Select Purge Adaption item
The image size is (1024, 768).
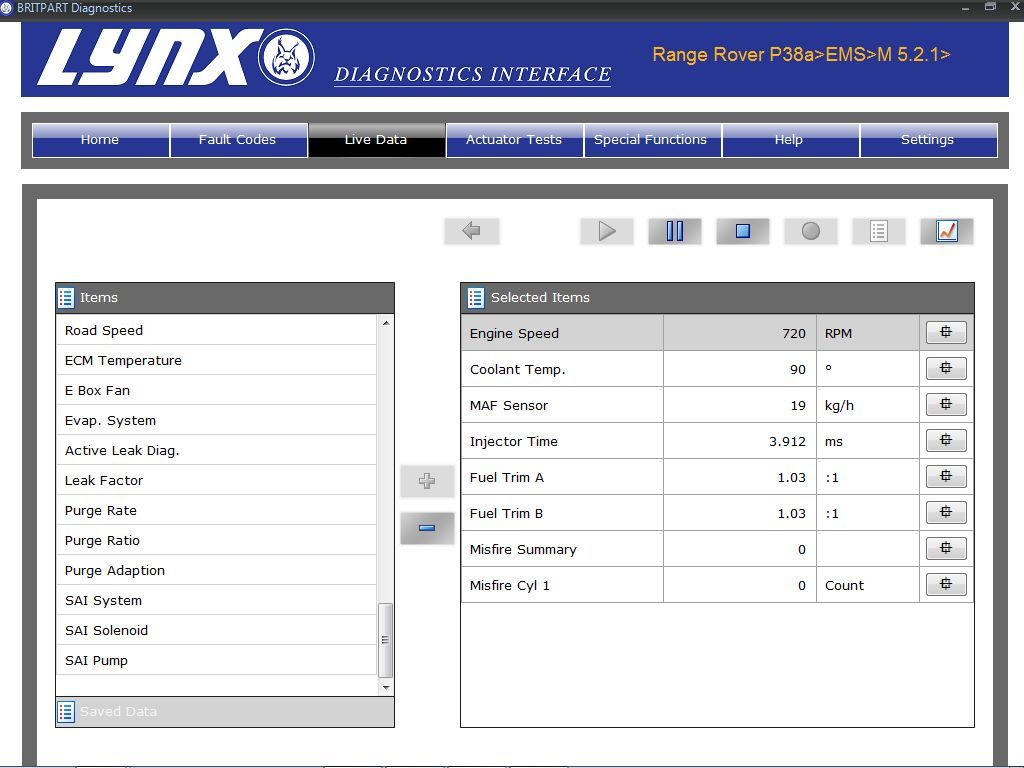[217, 571]
